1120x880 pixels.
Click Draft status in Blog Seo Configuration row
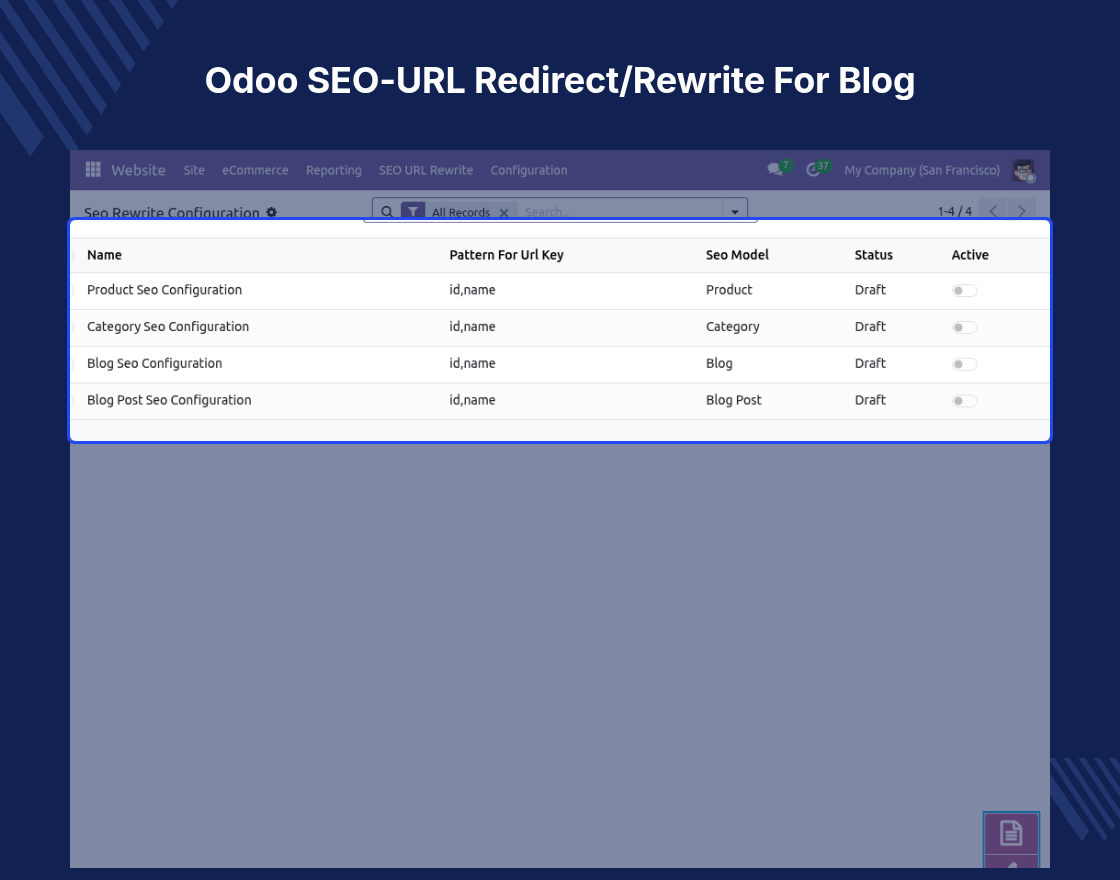pos(870,364)
